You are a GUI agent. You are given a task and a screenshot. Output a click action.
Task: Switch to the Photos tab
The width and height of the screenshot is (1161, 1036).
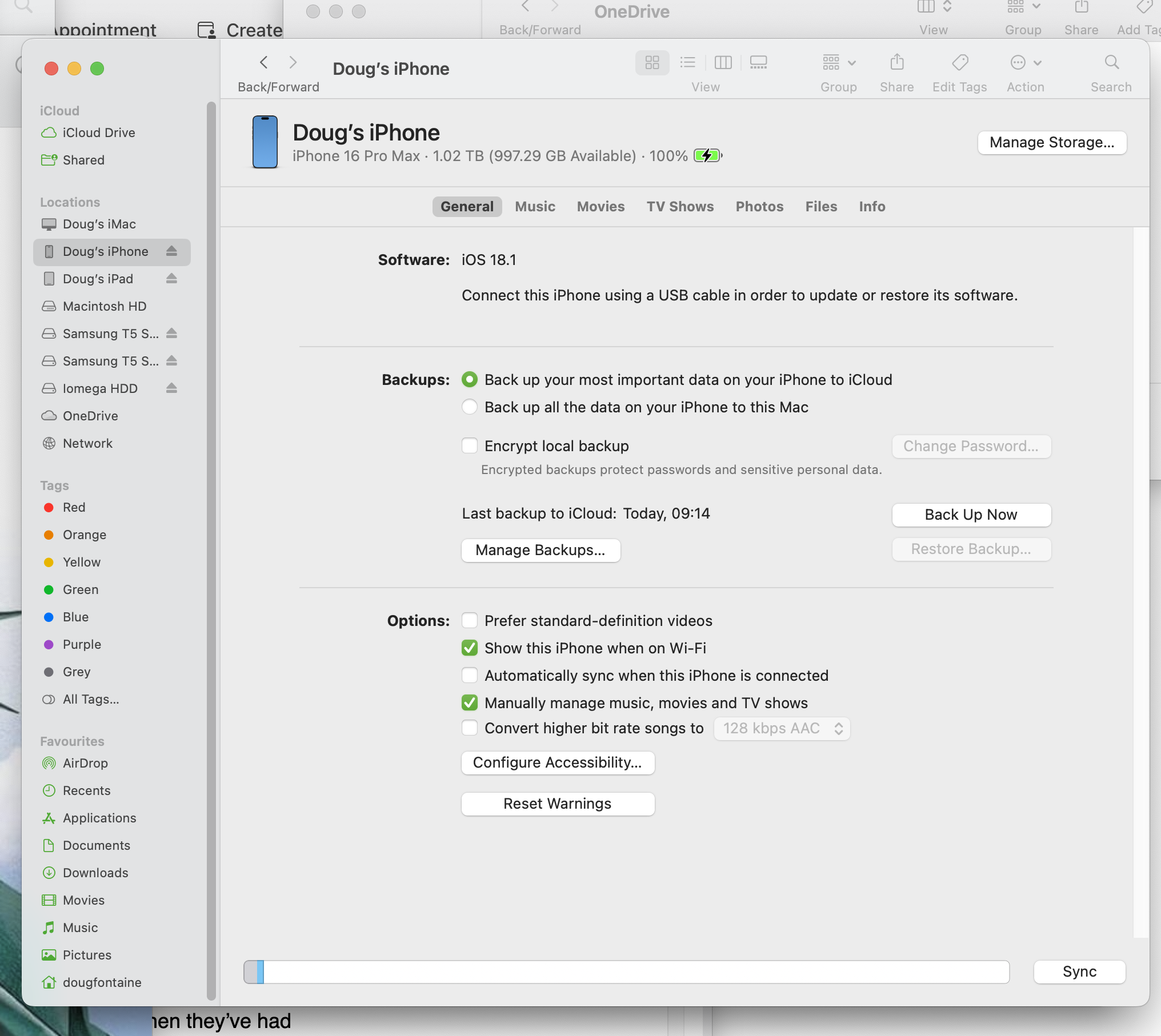(x=759, y=207)
